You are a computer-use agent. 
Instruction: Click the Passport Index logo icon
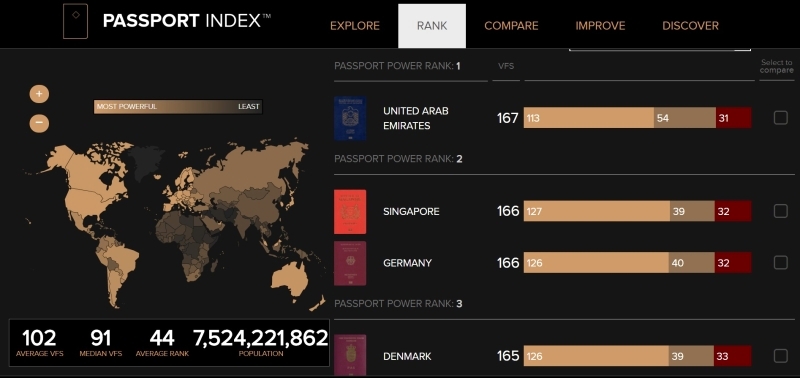[76, 21]
